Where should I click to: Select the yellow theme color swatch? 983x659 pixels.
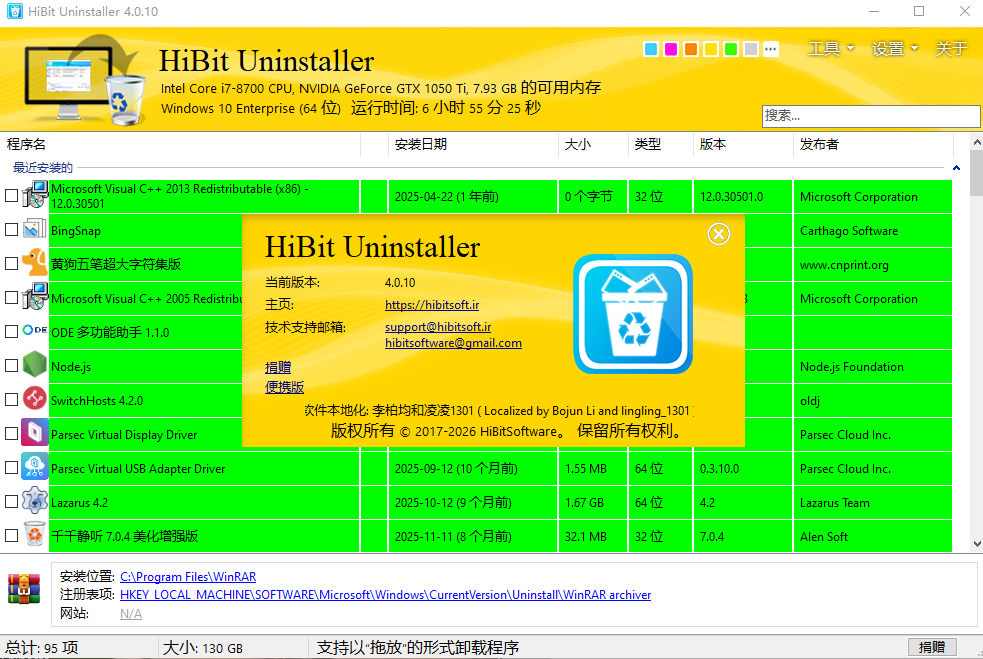tap(711, 49)
